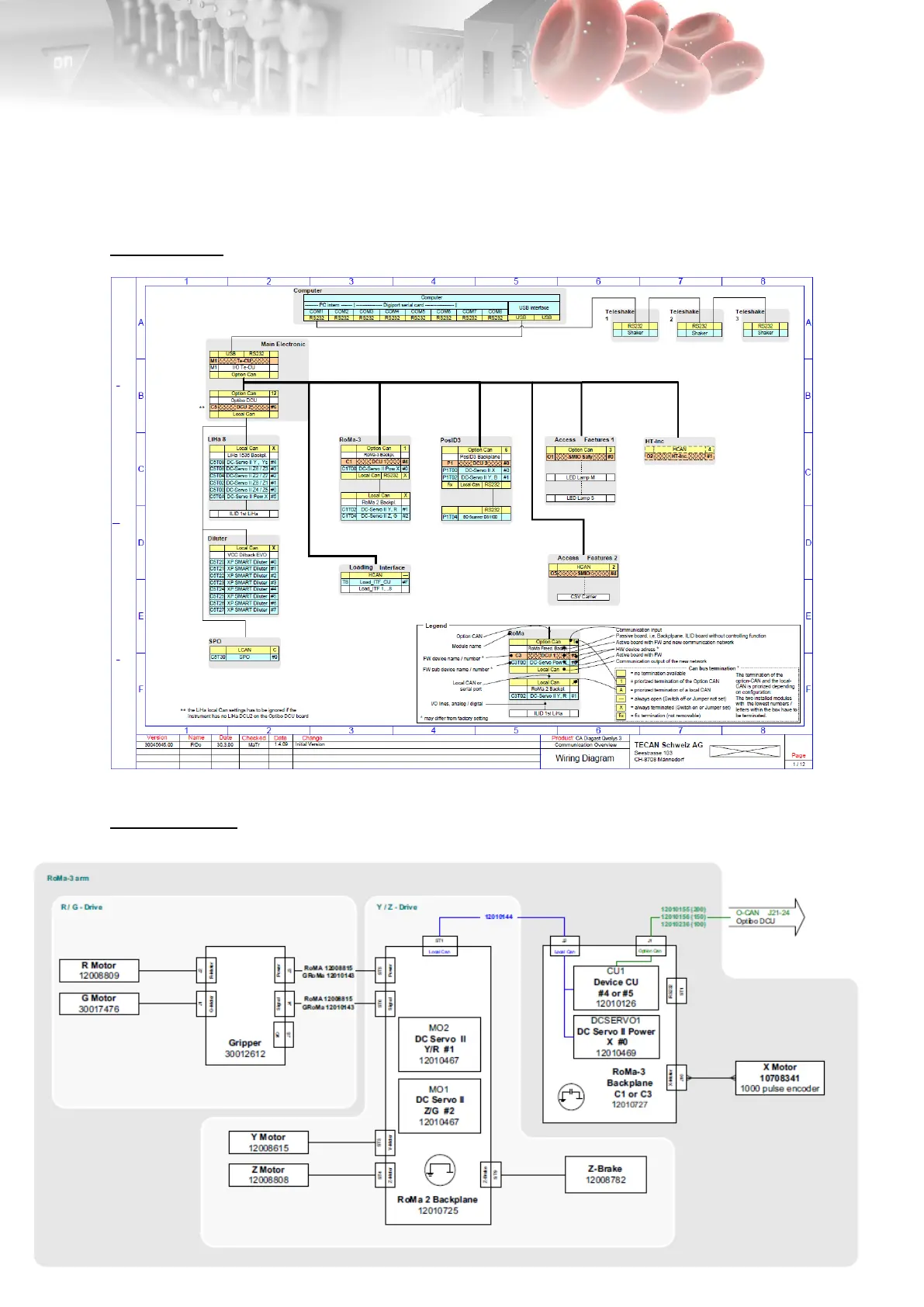The height and width of the screenshot is (1307, 924).
Task: Click the Communication Overview label
Action: [586, 744]
